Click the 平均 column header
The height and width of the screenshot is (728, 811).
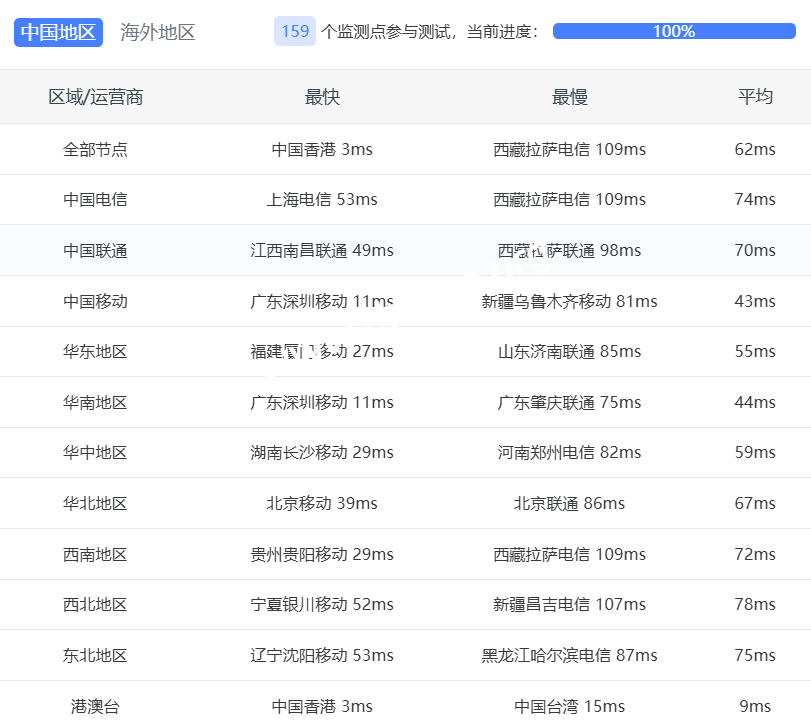click(x=755, y=97)
